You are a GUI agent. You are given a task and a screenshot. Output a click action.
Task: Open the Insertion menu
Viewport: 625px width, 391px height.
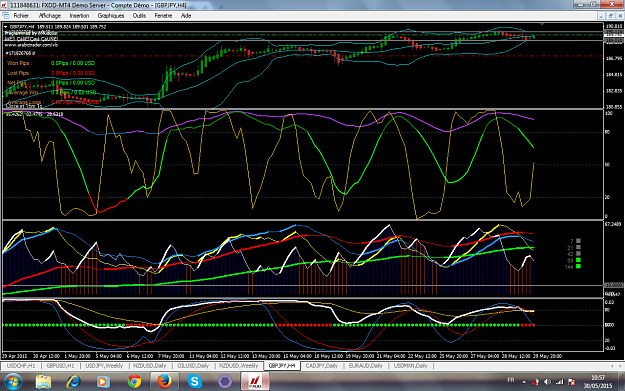79,16
